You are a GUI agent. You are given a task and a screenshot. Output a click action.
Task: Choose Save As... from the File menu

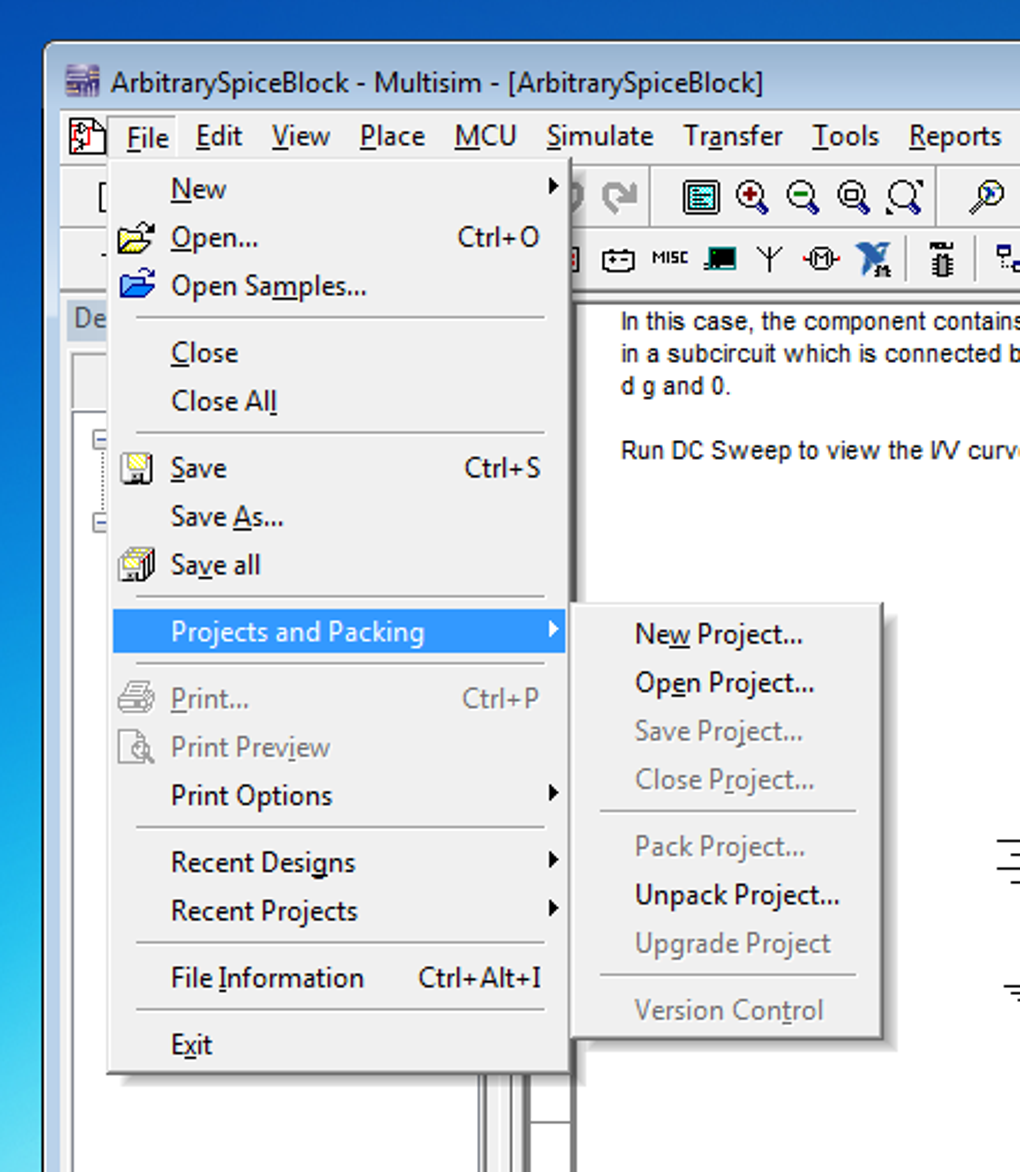coord(339,516)
